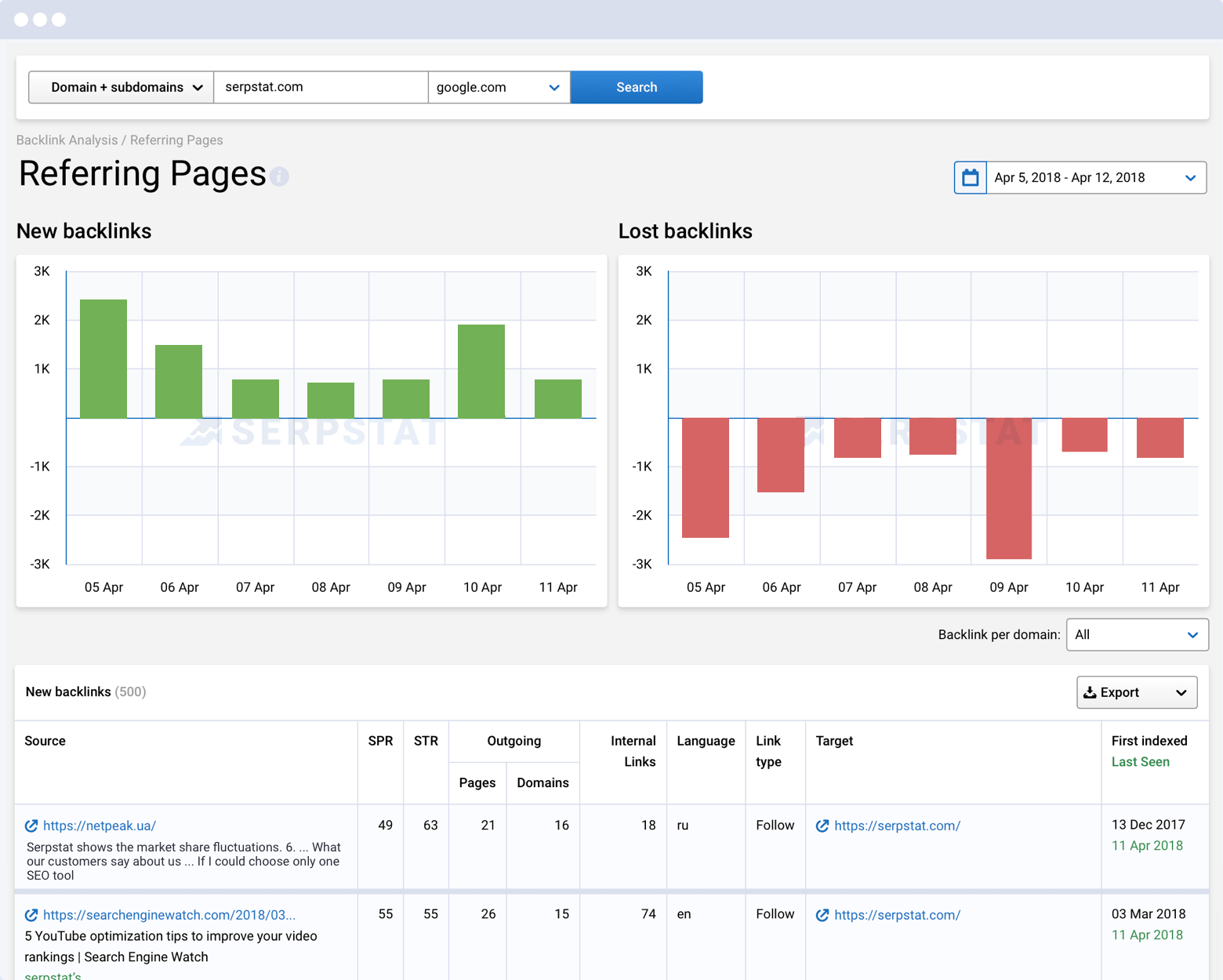
Task: Go to Backlink Analysis breadcrumb
Action: coord(67,140)
